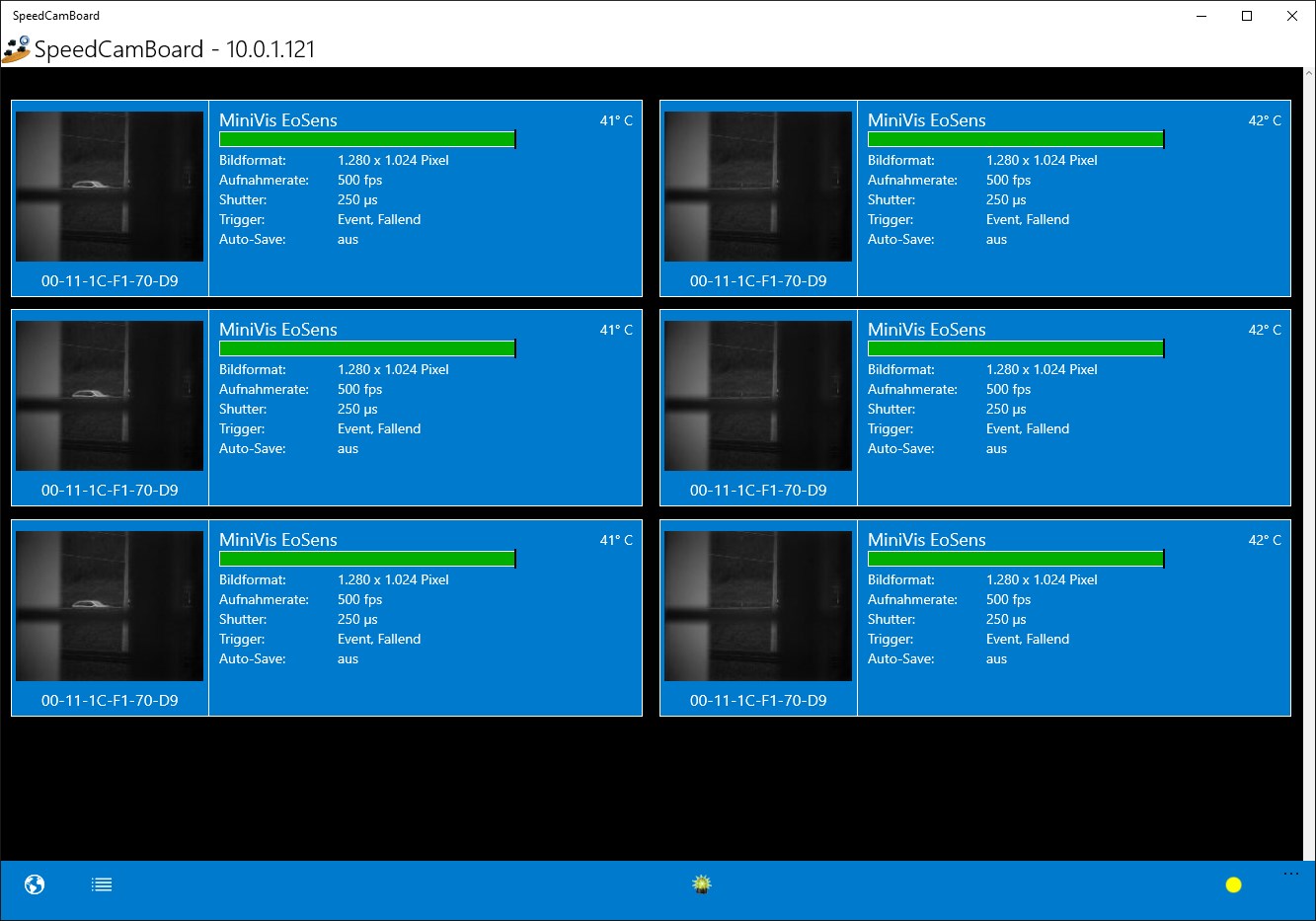This screenshot has width=1316, height=921.
Task: Click the green memory bar of the topmost 41° C camera
Action: click(367, 139)
